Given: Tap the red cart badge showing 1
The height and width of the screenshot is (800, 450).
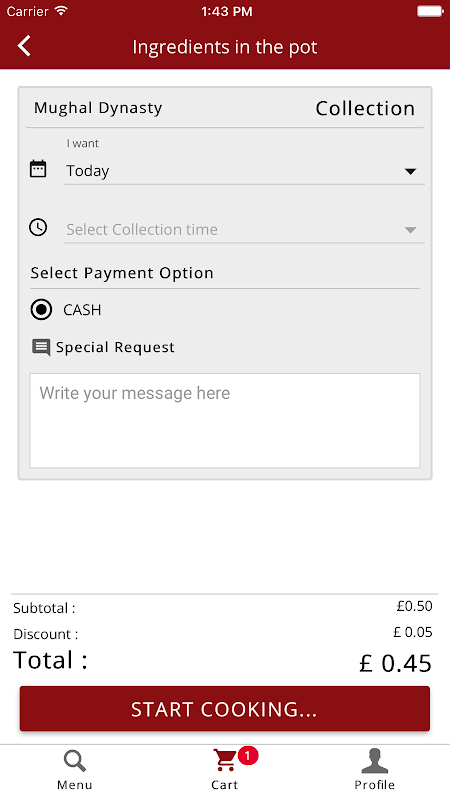Looking at the screenshot, I should (x=248, y=756).
